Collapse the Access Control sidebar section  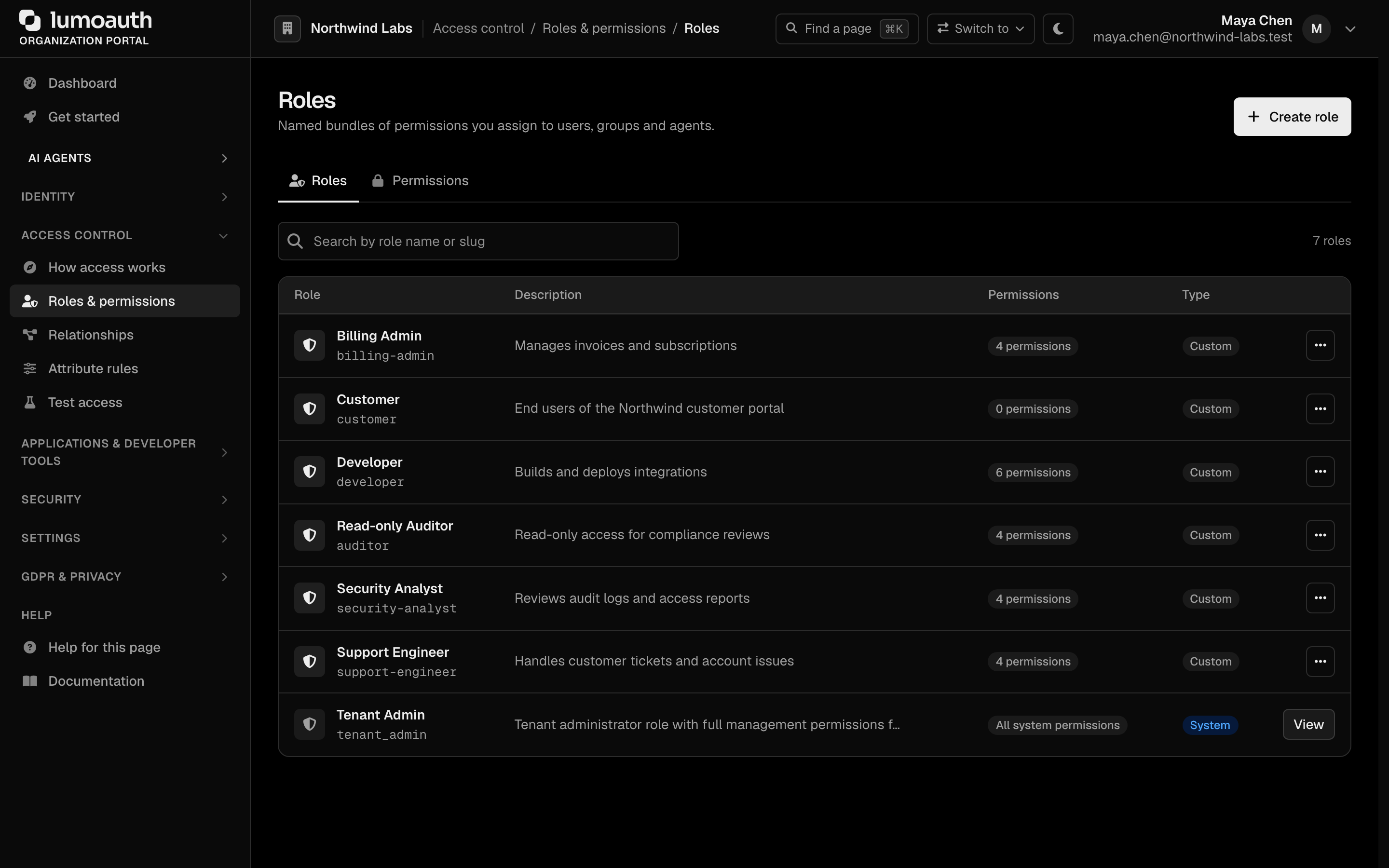coord(124,235)
